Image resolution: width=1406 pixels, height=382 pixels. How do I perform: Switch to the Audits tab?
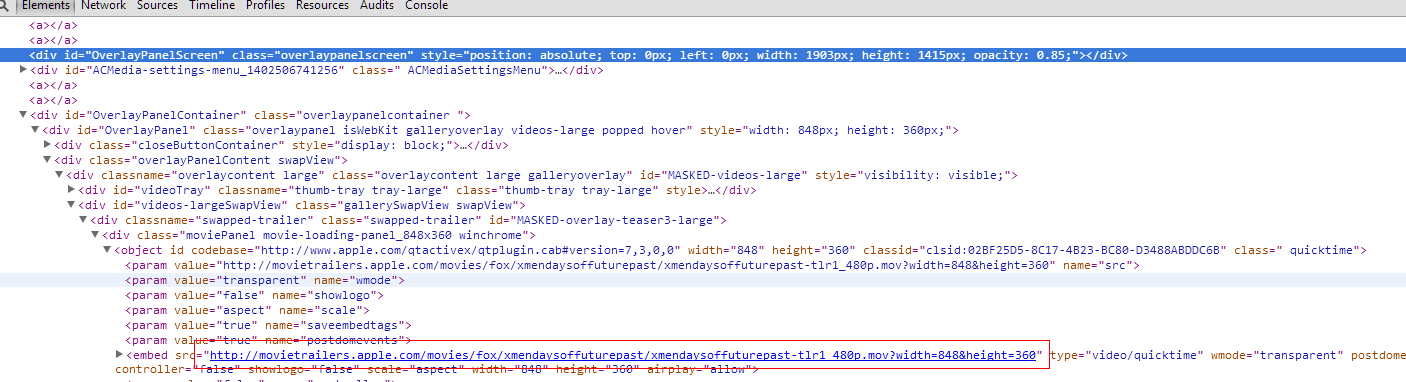click(x=377, y=5)
